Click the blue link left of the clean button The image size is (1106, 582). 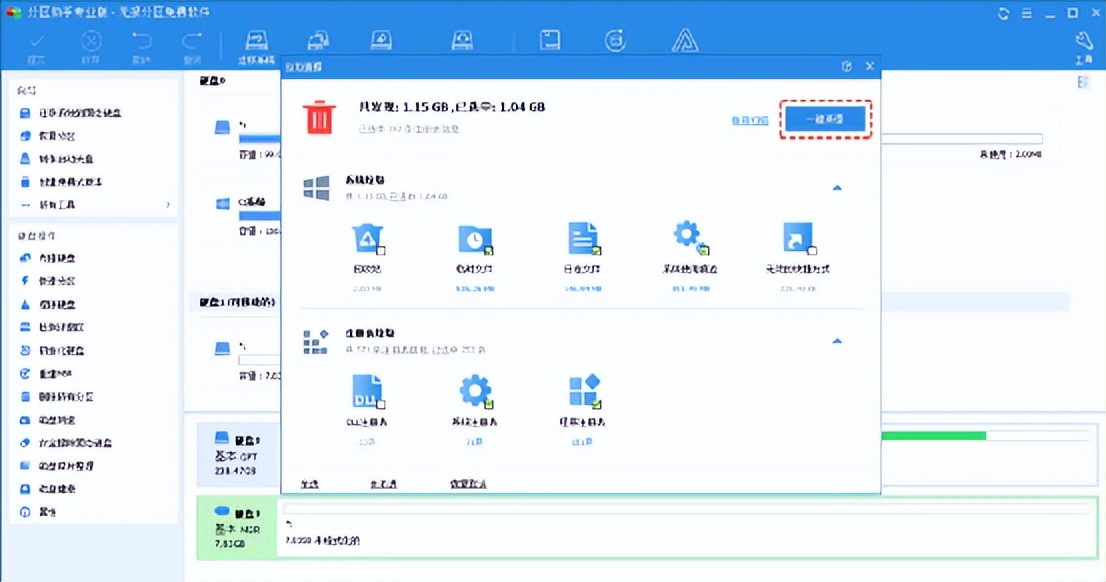point(749,119)
